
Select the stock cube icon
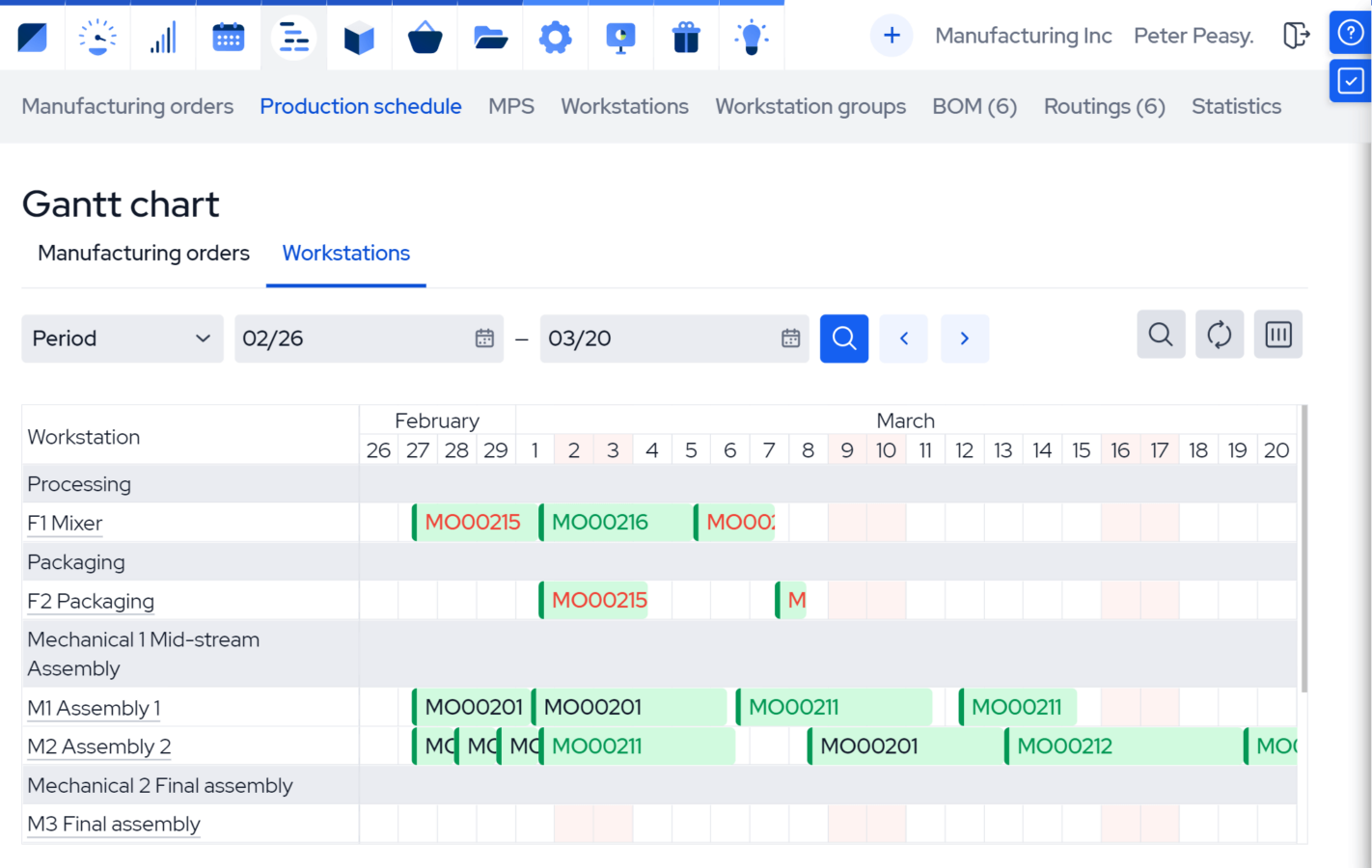(359, 37)
